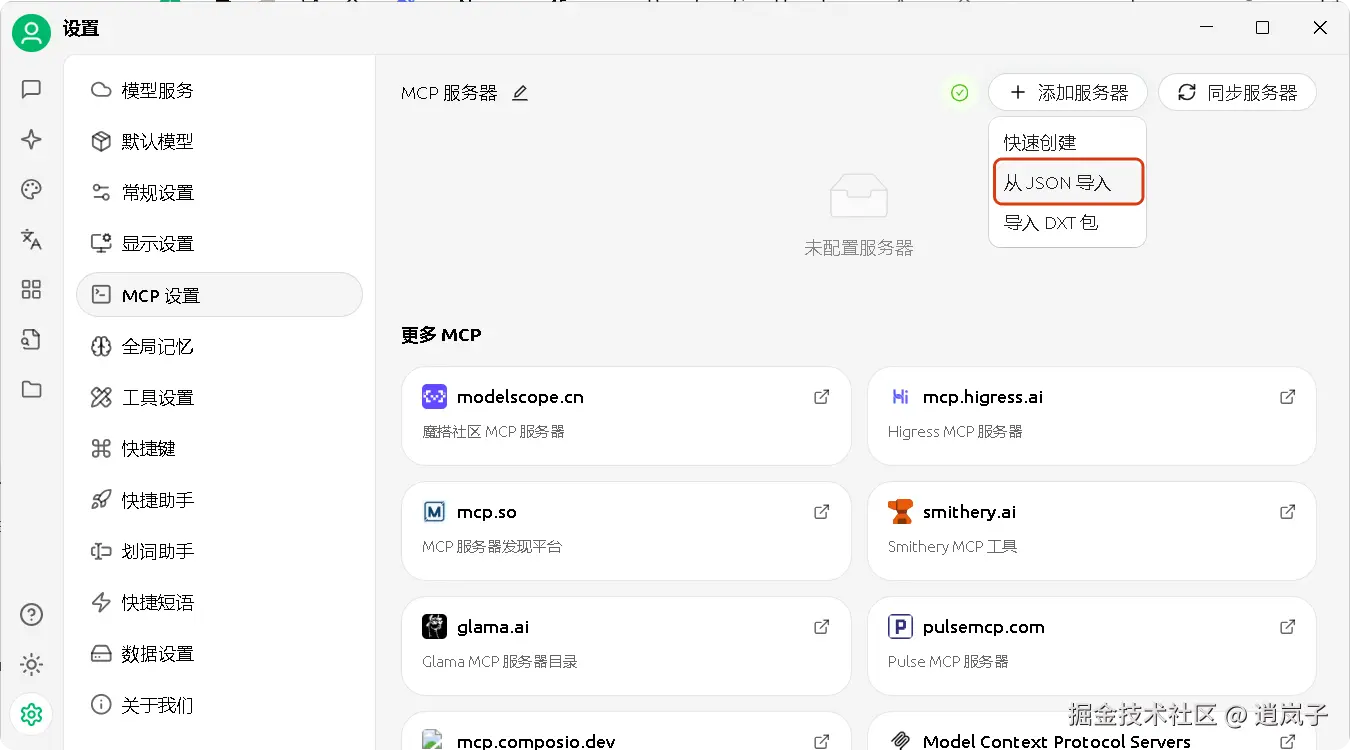1350x750 pixels.
Task: Open the mcp.higress.ai card
Action: (1092, 415)
